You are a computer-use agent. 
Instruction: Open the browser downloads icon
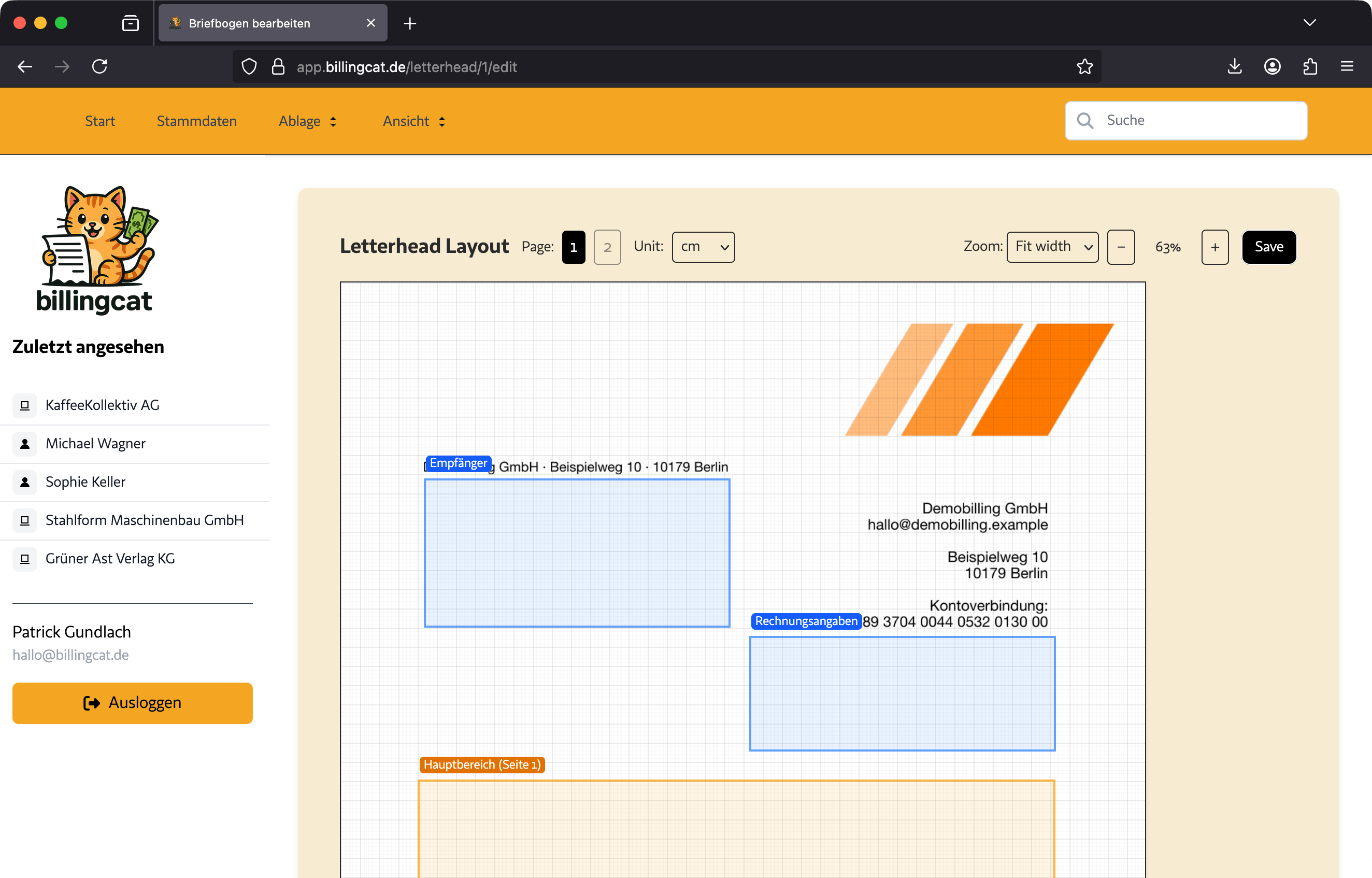coord(1234,67)
